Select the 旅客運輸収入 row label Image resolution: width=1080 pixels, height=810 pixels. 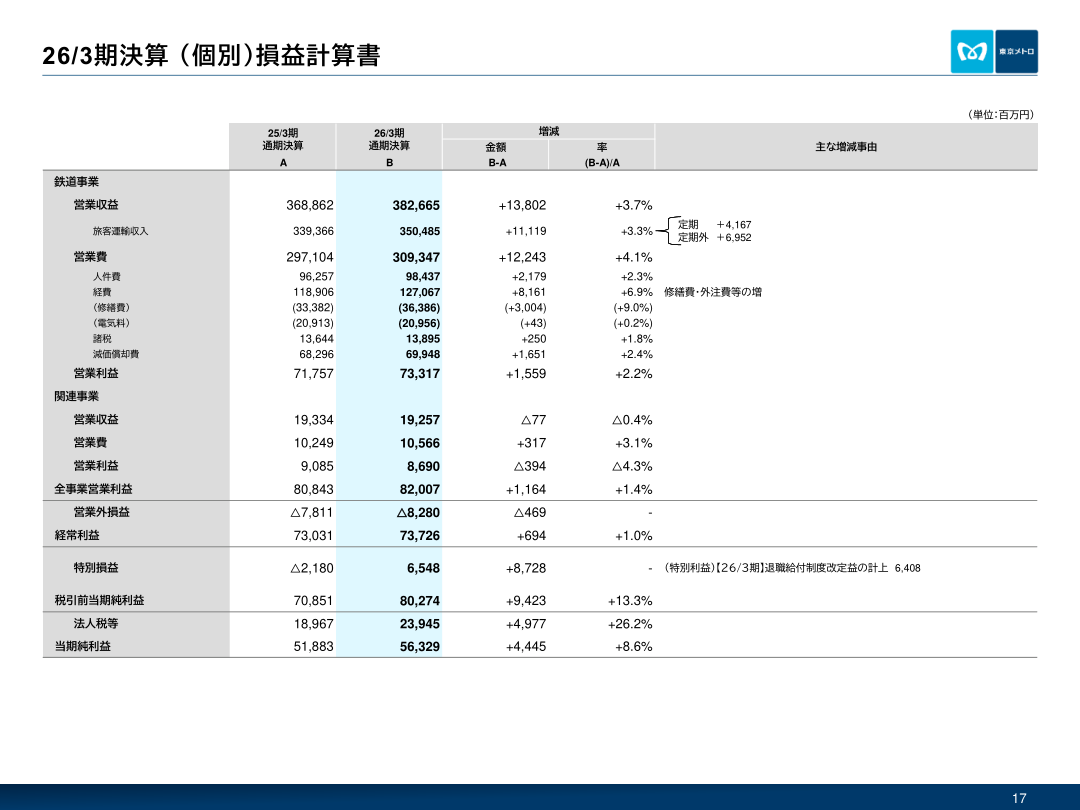pyautogui.click(x=121, y=231)
